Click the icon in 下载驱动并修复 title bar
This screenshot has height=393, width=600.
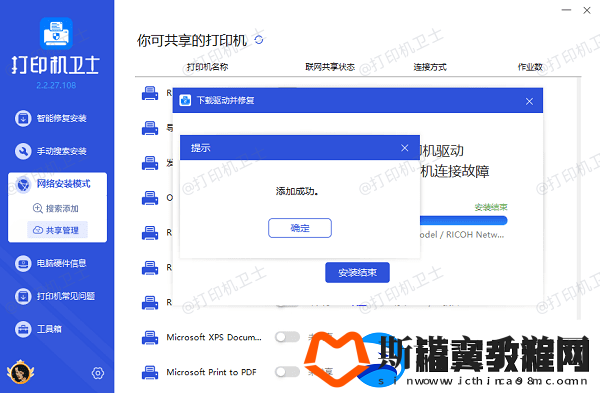click(185, 100)
